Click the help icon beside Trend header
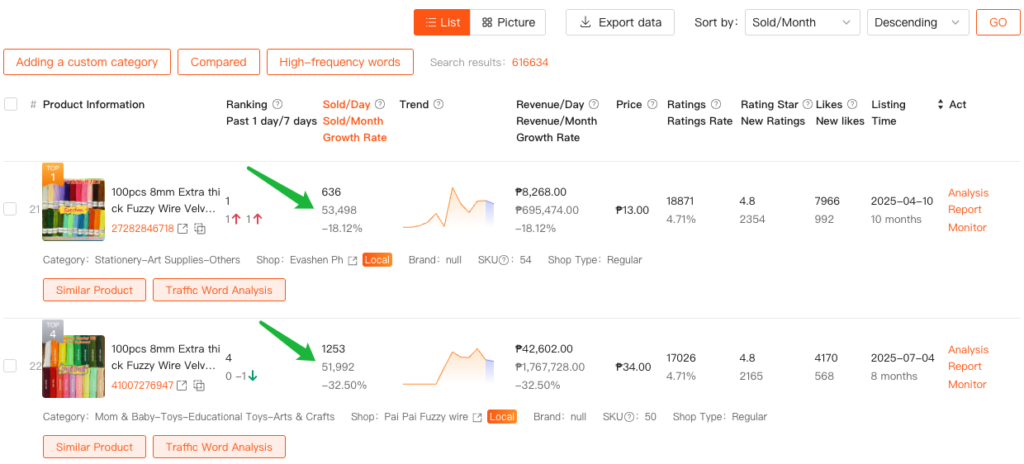 coord(439,105)
